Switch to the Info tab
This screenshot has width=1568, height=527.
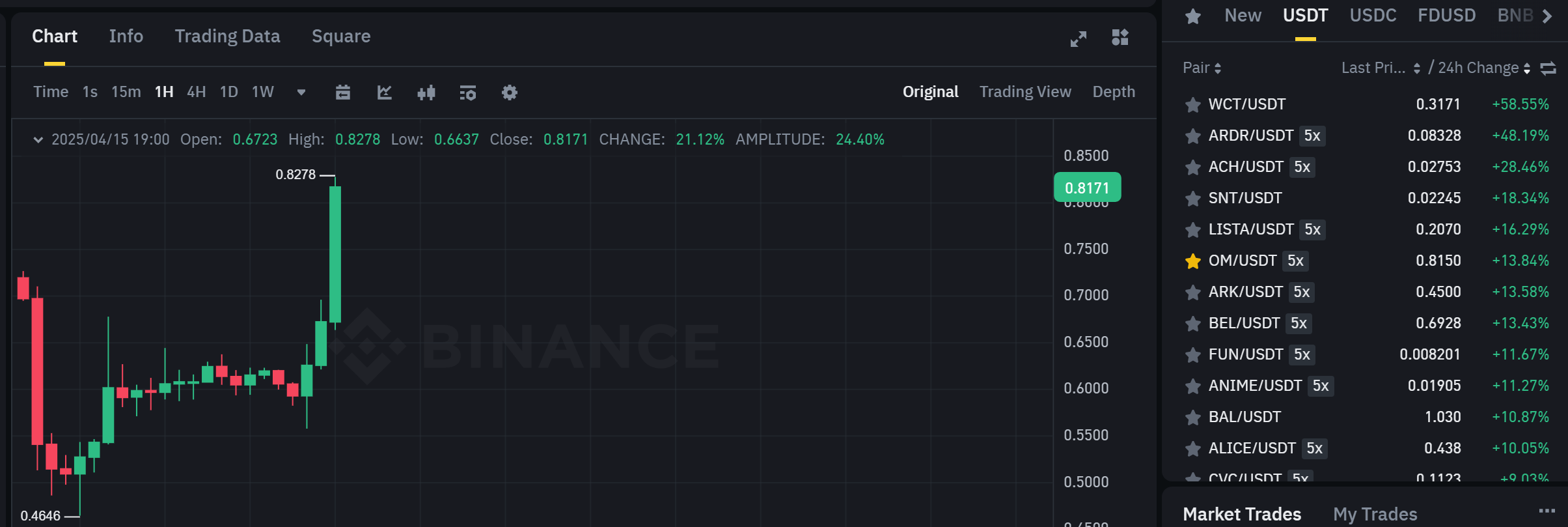click(x=126, y=36)
